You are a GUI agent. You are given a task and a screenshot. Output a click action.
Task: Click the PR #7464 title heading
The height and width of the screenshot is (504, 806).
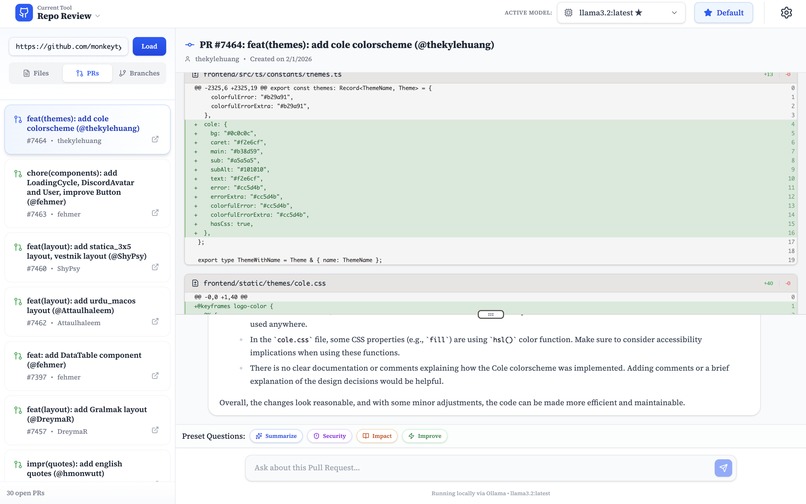346,45
